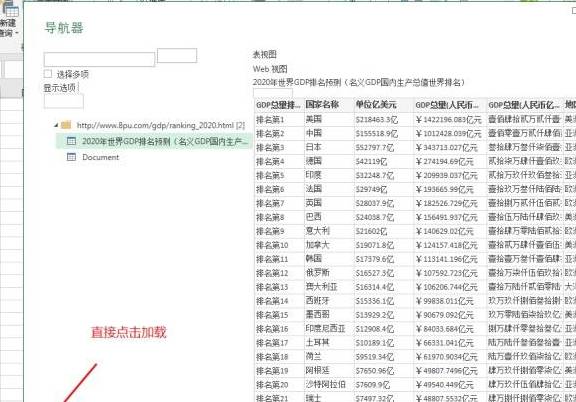
Task: Click the 韩国 cell
Action: [329, 259]
